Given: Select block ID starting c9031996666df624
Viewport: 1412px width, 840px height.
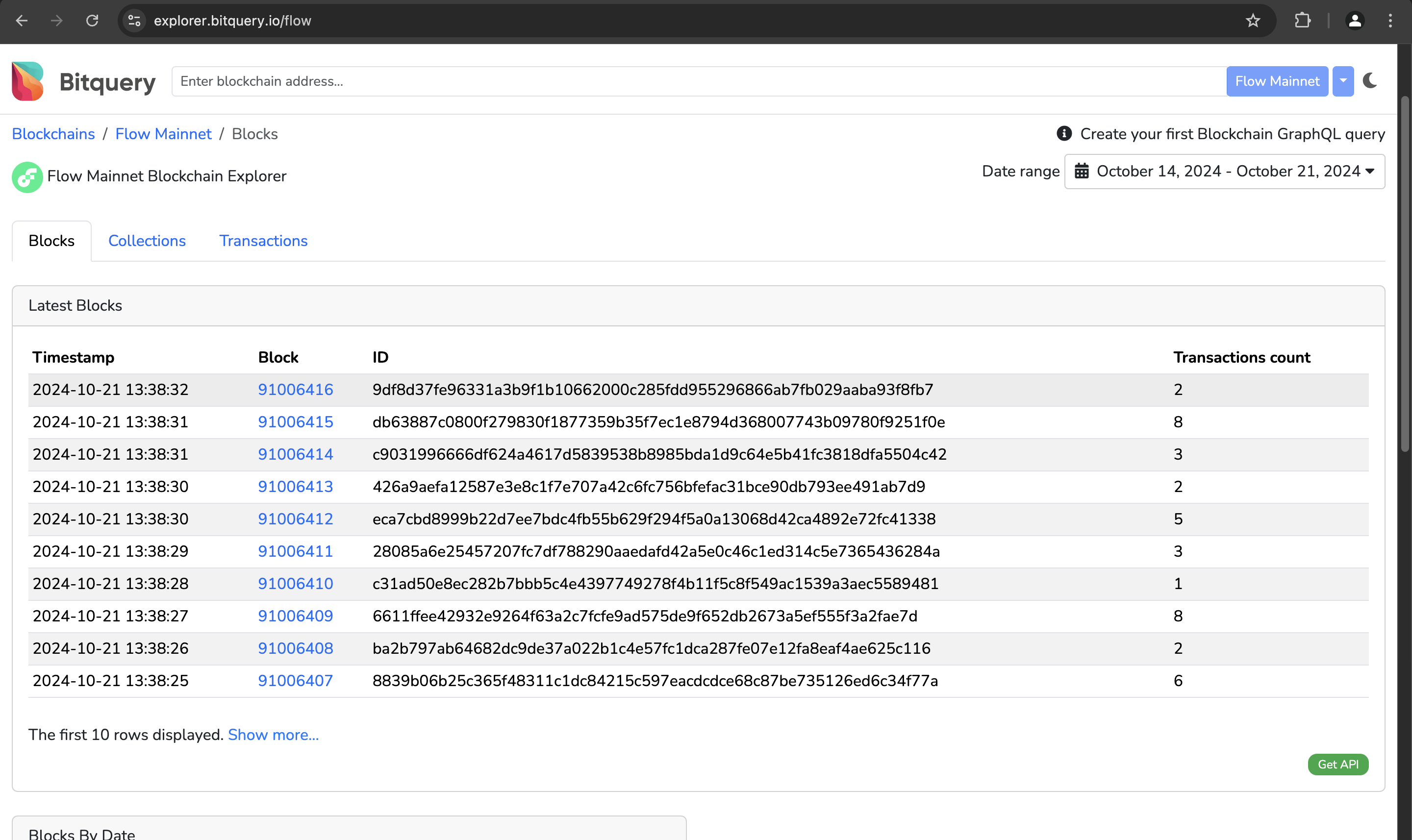Looking at the screenshot, I should 659,454.
